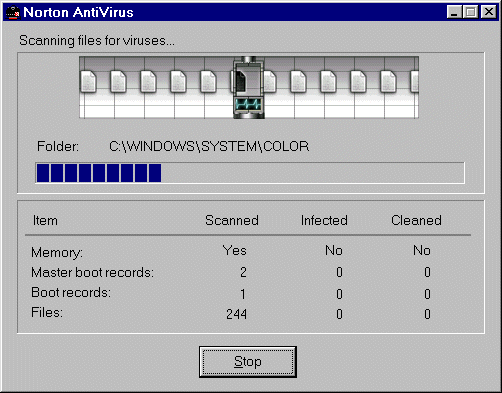This screenshot has height=393, width=502.
Task: Click the Master boot records label
Action: 92,272
